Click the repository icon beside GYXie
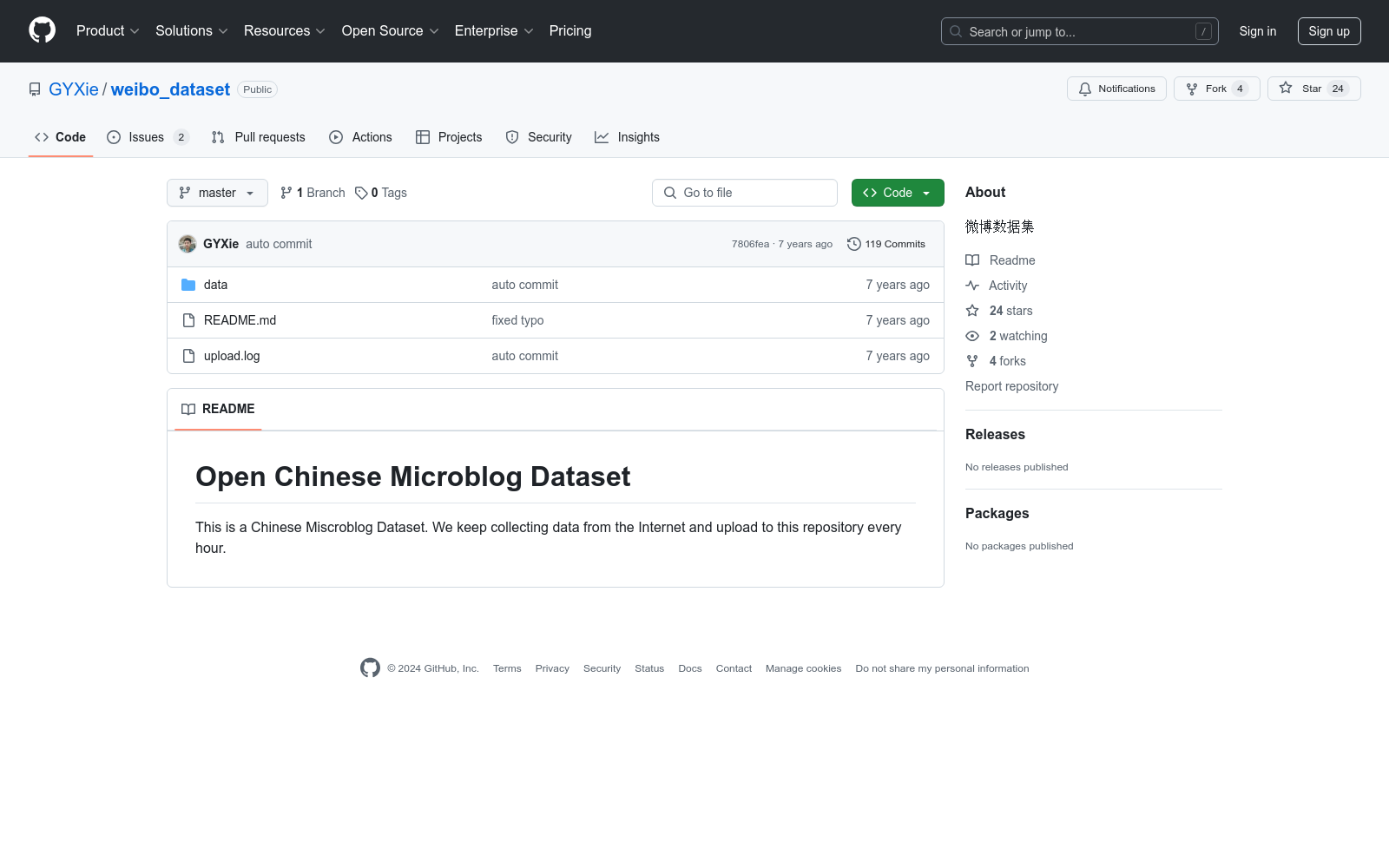The width and height of the screenshot is (1389, 868). pos(35,89)
